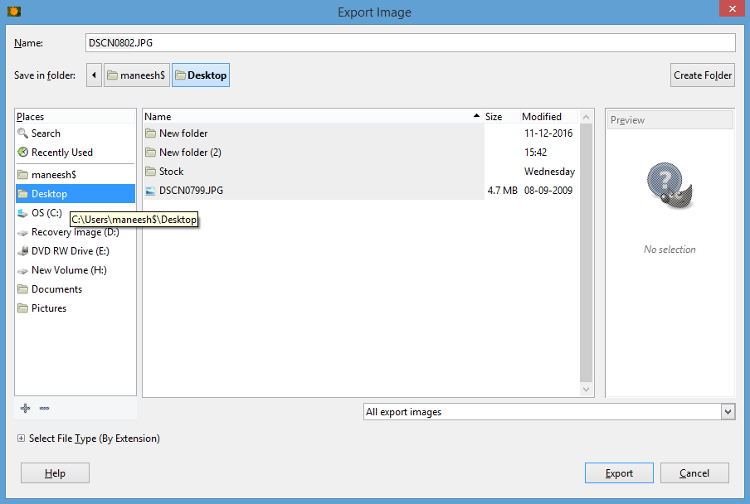Click the file list vertical scrollbar track
750x504 pixels.
pos(586,253)
